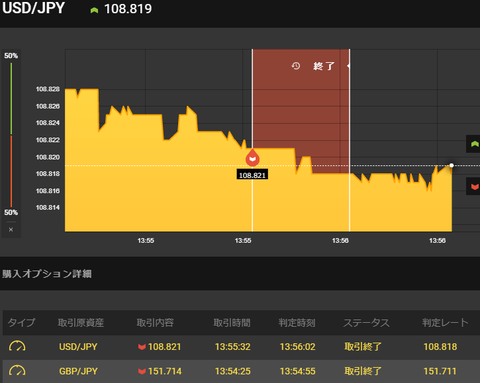Click the ステータス column header
The width and height of the screenshot is (480, 383).
[x=366, y=322]
